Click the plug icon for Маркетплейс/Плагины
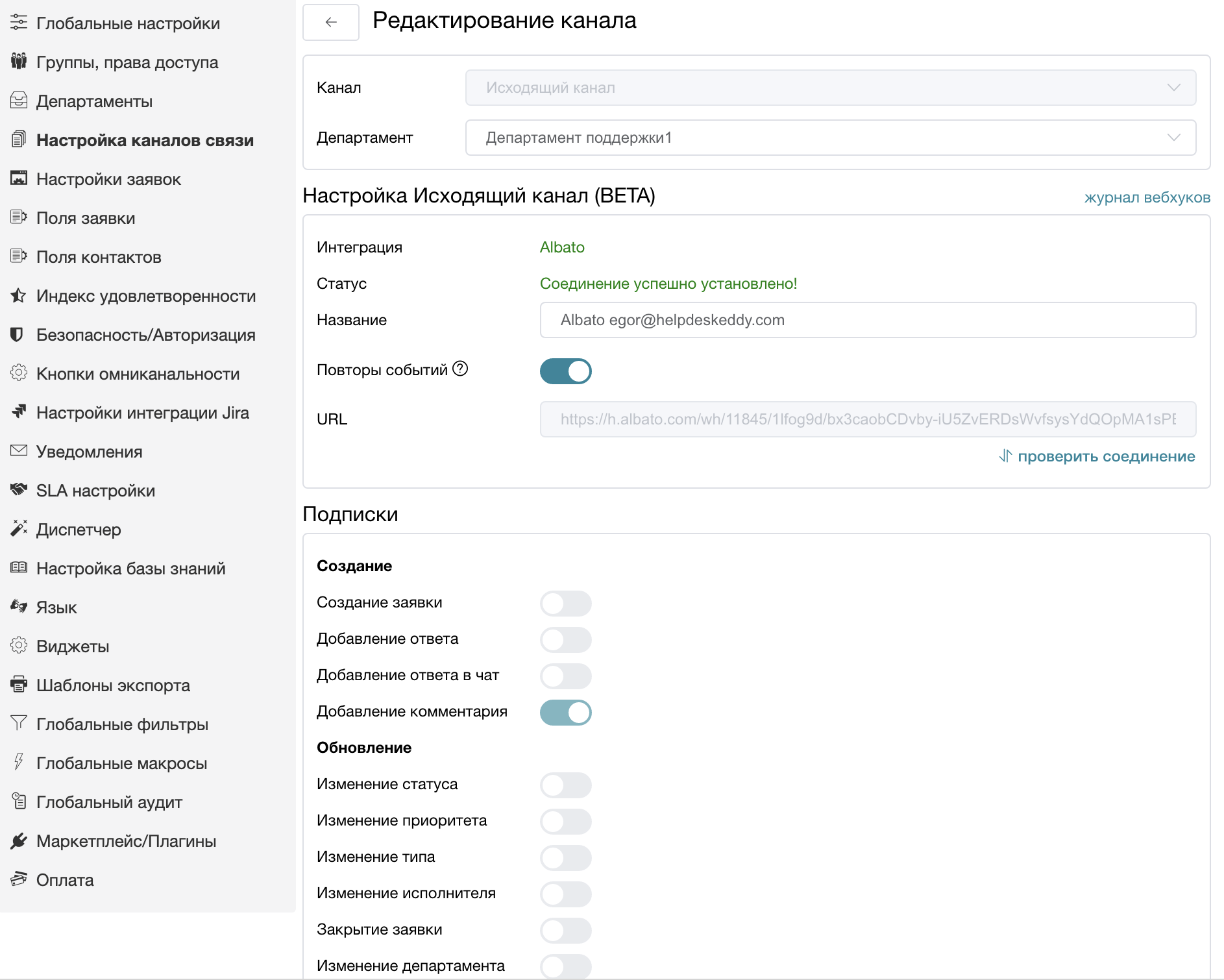Viewport: 1224px width, 980px height. coord(19,840)
